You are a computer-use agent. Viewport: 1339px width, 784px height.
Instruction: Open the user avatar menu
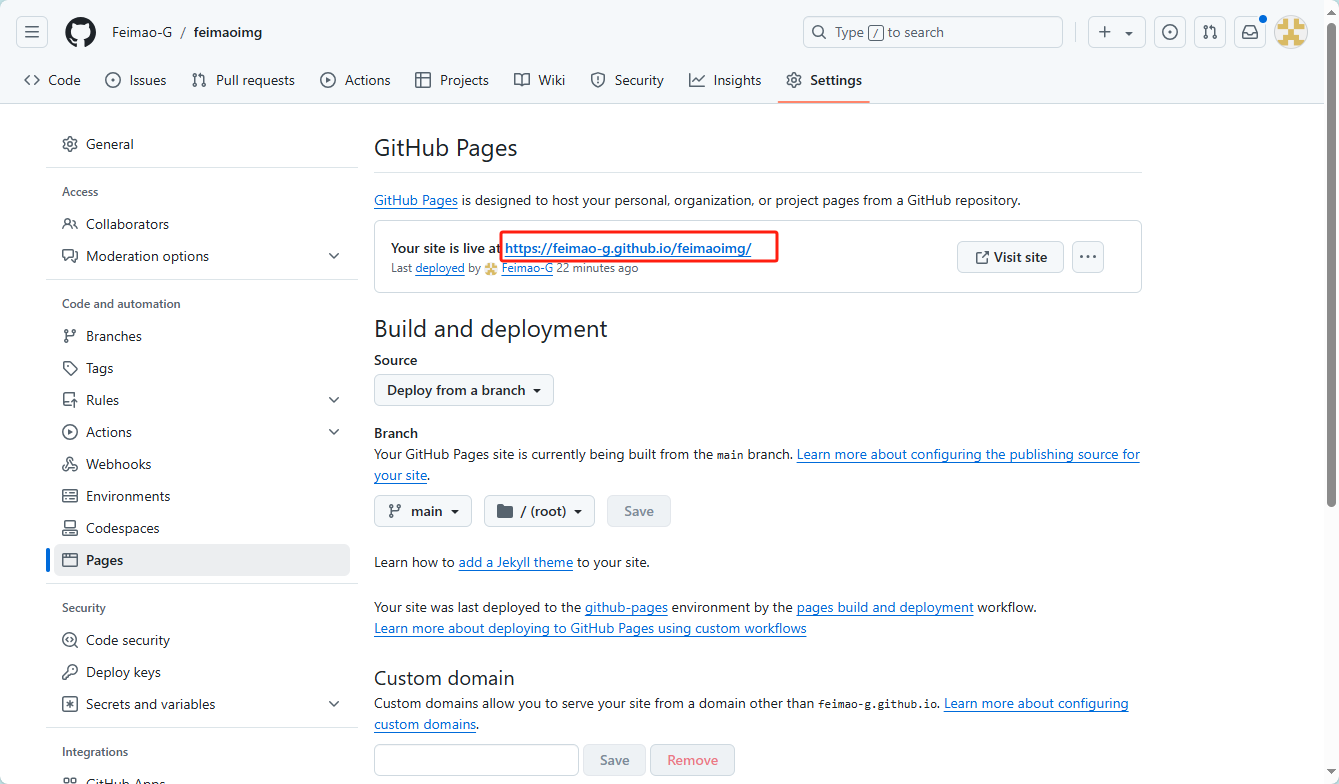pos(1291,32)
